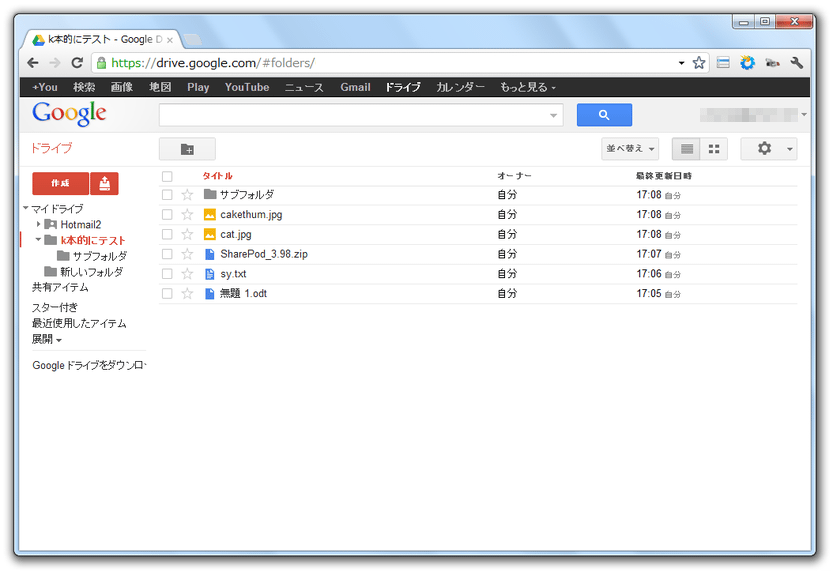Open the wrench settings menu in Chrome
The height and width of the screenshot is (572, 833).
796,63
